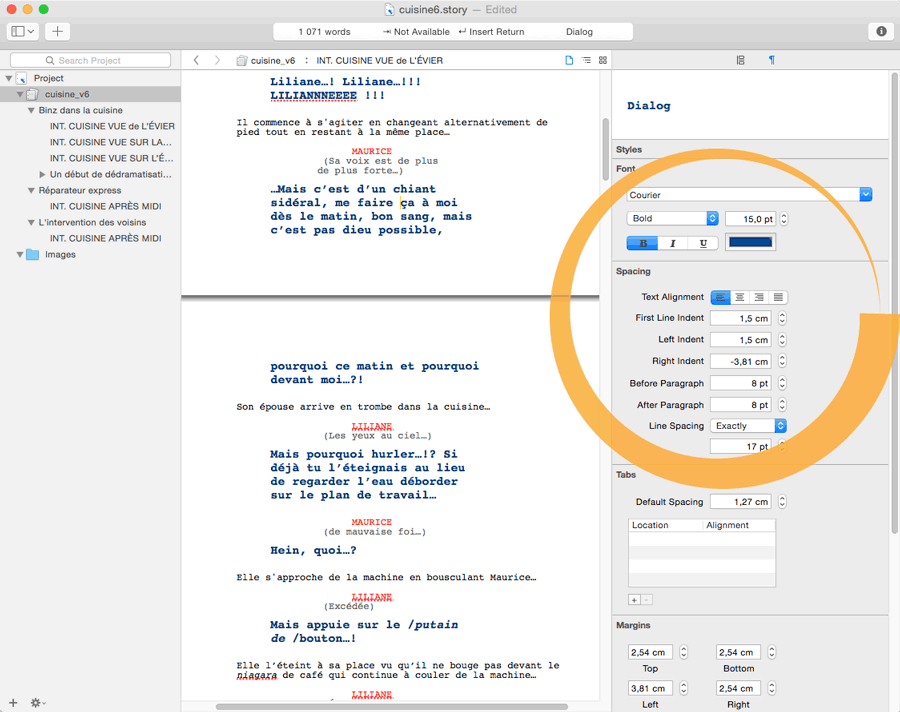Click First Line Indent value field
Viewport: 900px width, 712px height.
pos(740,318)
